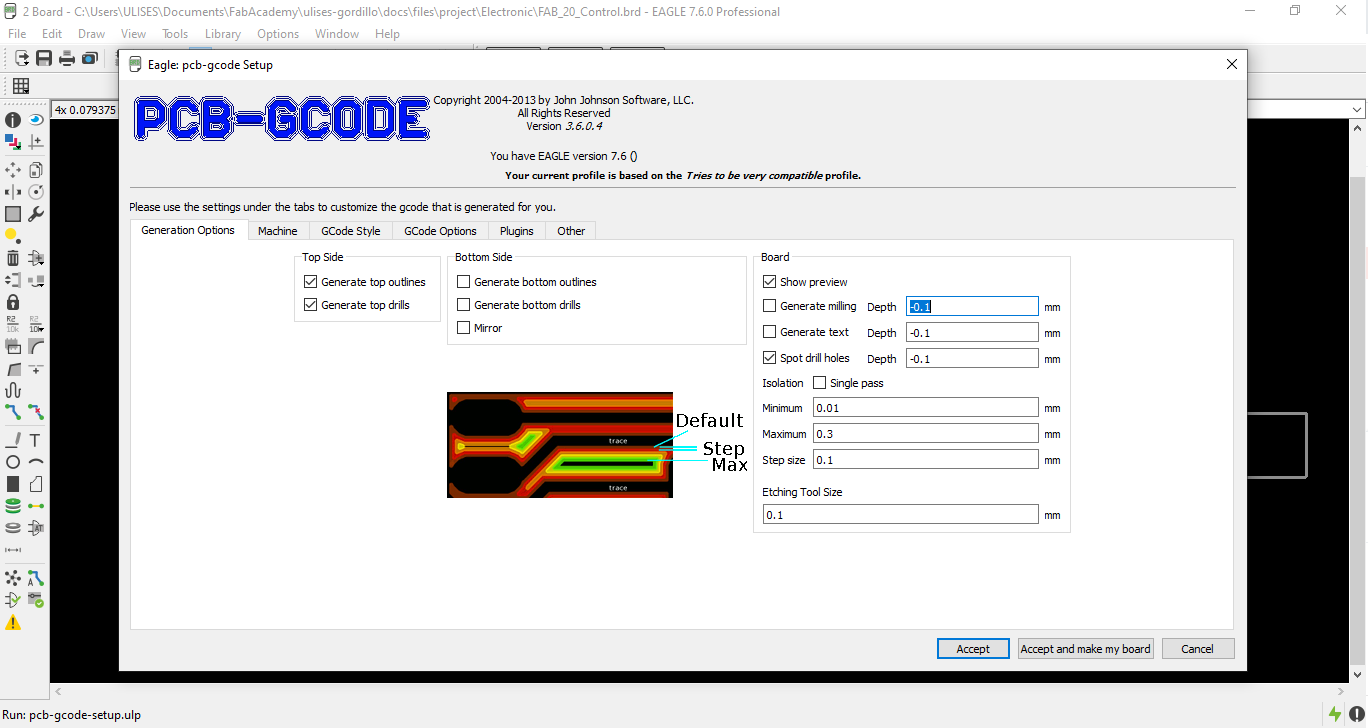Click the isolation Minimum field
This screenshot has width=1368, height=728.
tap(926, 408)
